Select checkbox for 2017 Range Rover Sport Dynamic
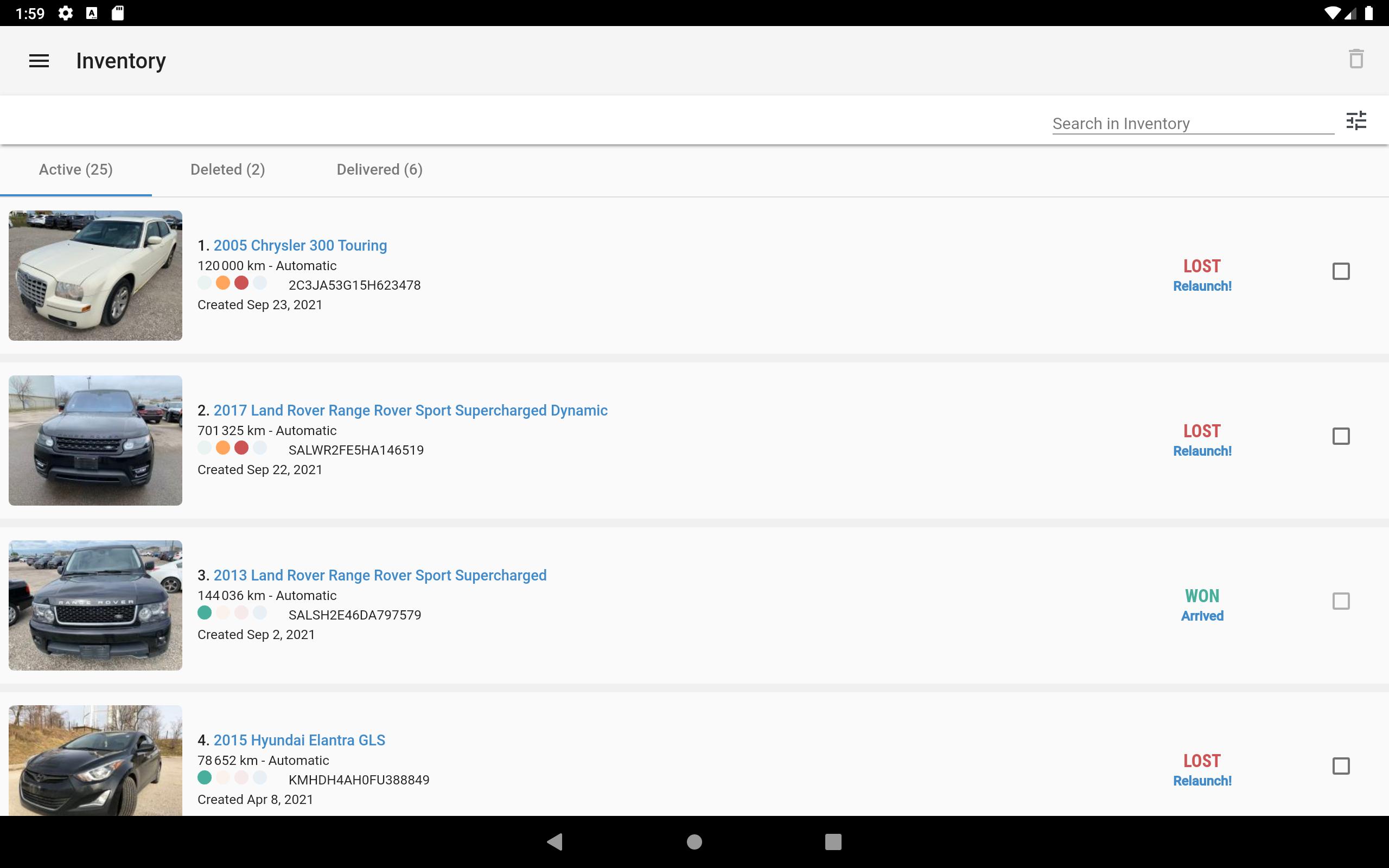The width and height of the screenshot is (1389, 868). tap(1341, 436)
